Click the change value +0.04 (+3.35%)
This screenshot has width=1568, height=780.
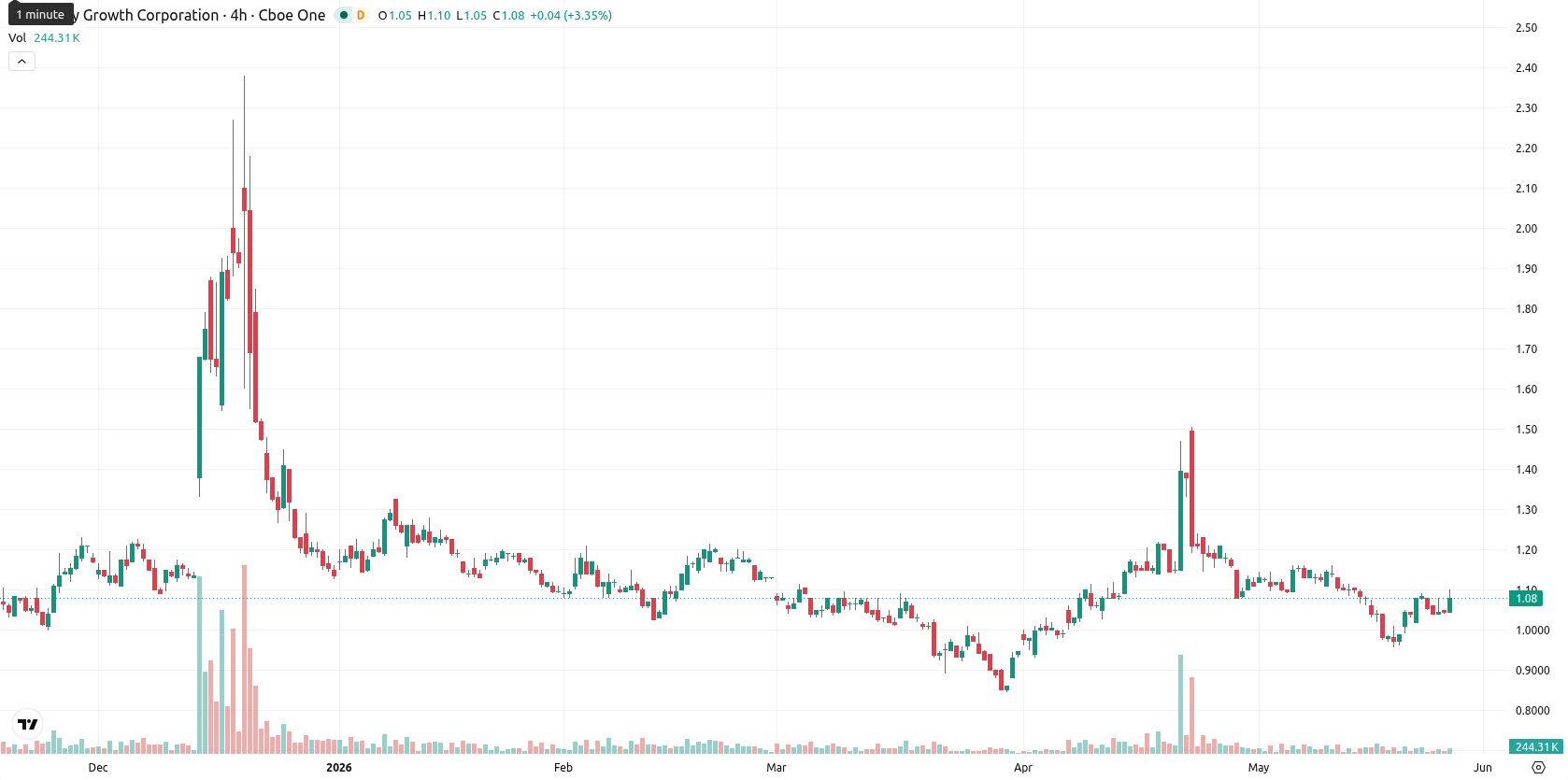(571, 16)
